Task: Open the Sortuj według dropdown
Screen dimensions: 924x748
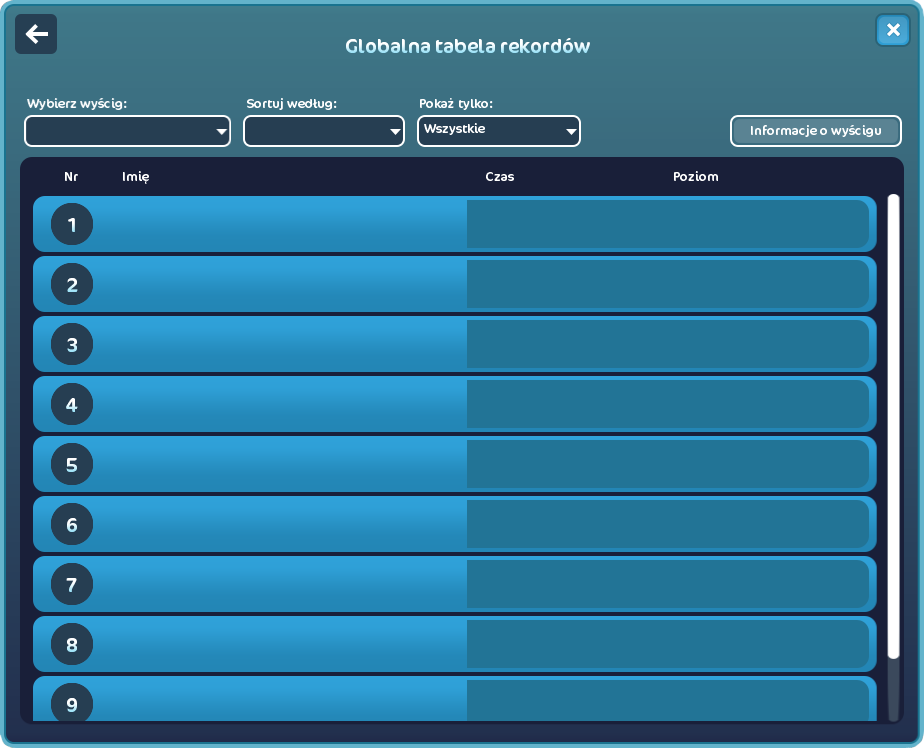Action: tap(324, 131)
